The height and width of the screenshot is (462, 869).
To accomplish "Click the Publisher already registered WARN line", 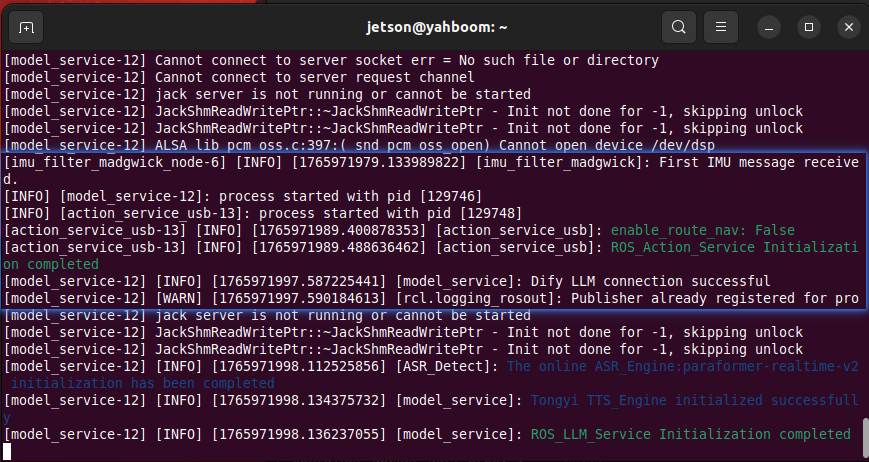I will (431, 299).
